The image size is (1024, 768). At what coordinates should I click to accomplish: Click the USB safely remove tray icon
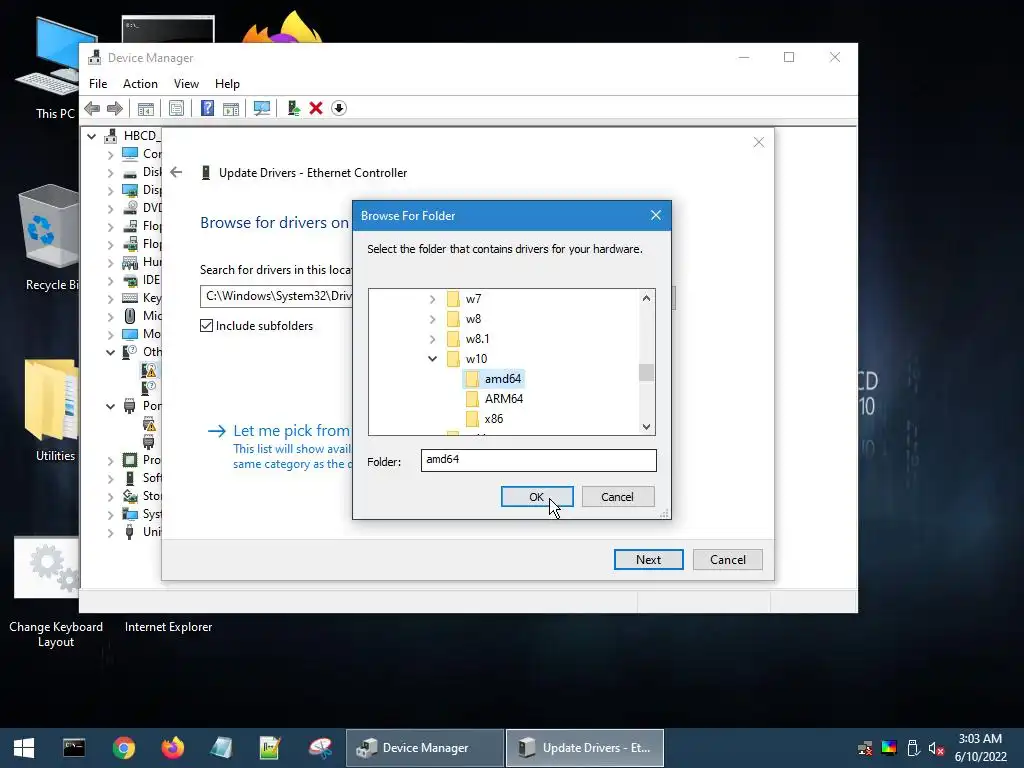pos(913,748)
